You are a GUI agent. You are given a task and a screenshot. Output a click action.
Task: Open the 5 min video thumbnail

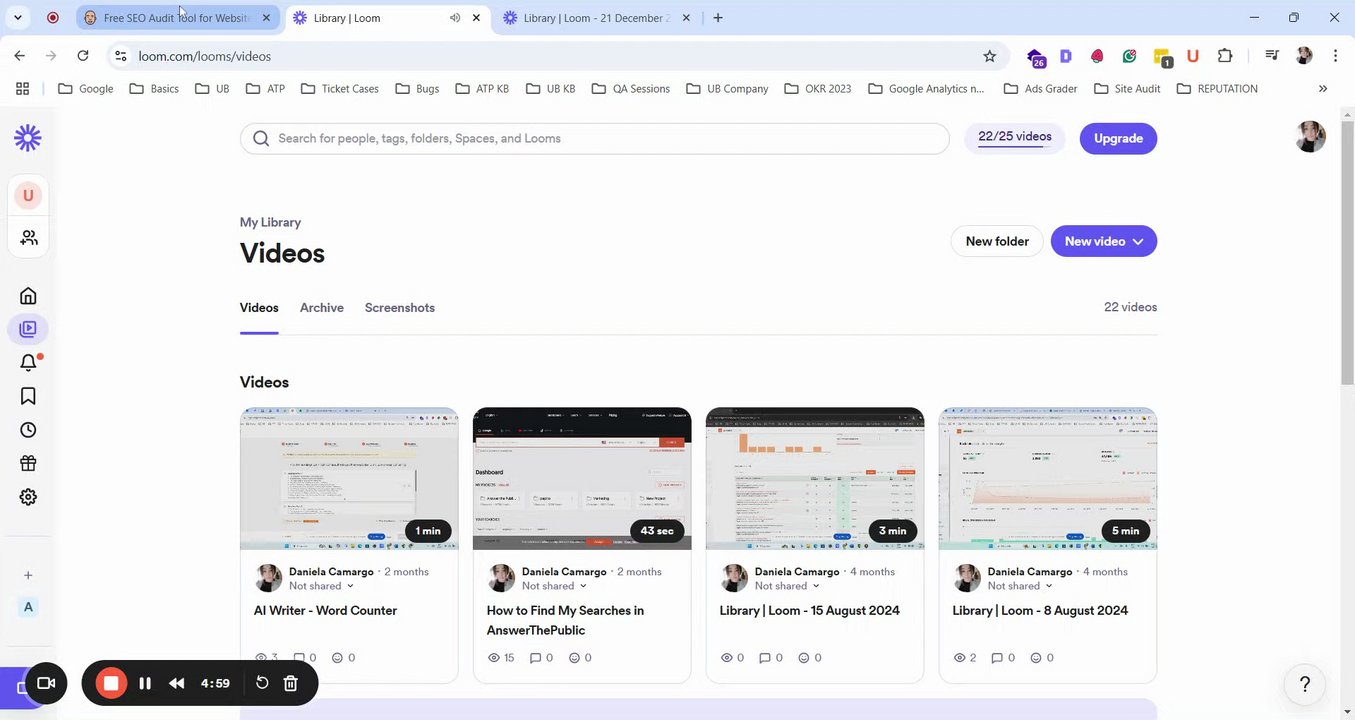pos(1048,479)
